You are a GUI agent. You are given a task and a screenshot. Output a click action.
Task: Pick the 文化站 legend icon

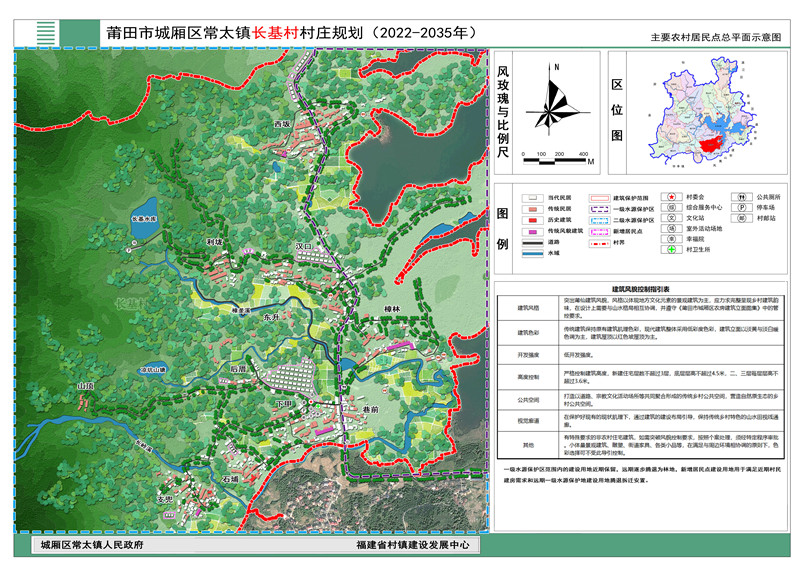672,219
